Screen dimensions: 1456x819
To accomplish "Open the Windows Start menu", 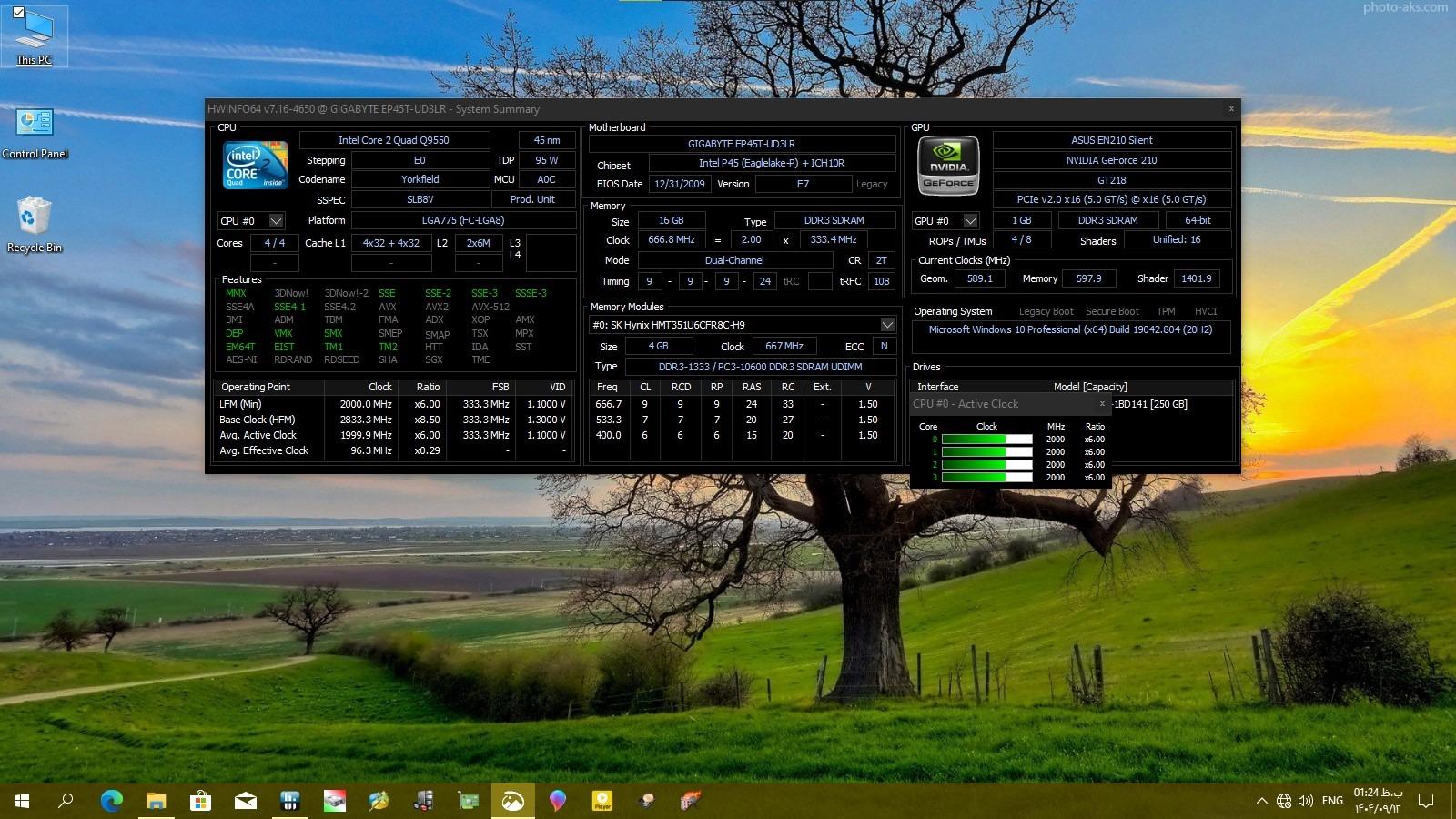I will (22, 801).
